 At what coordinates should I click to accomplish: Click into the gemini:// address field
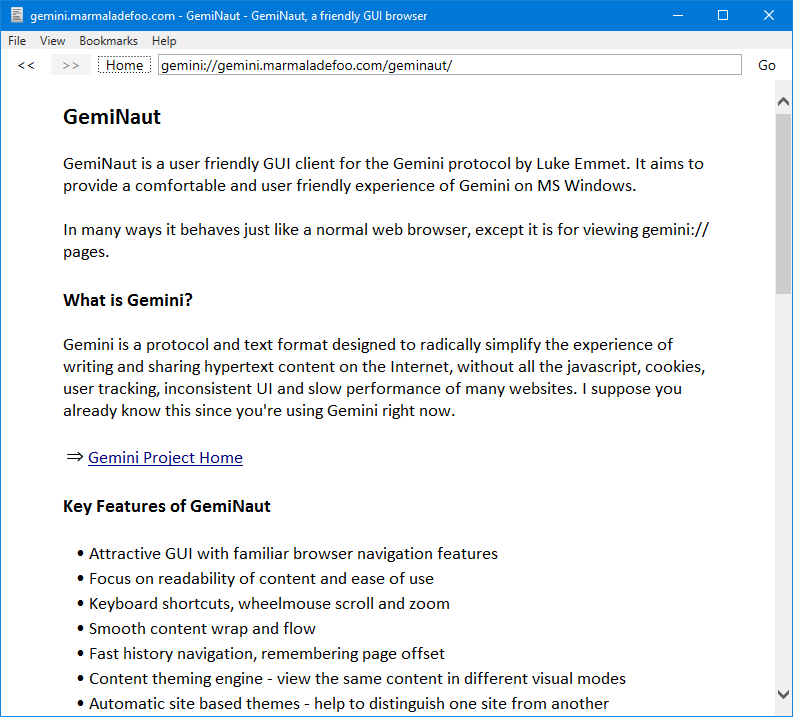click(x=449, y=65)
